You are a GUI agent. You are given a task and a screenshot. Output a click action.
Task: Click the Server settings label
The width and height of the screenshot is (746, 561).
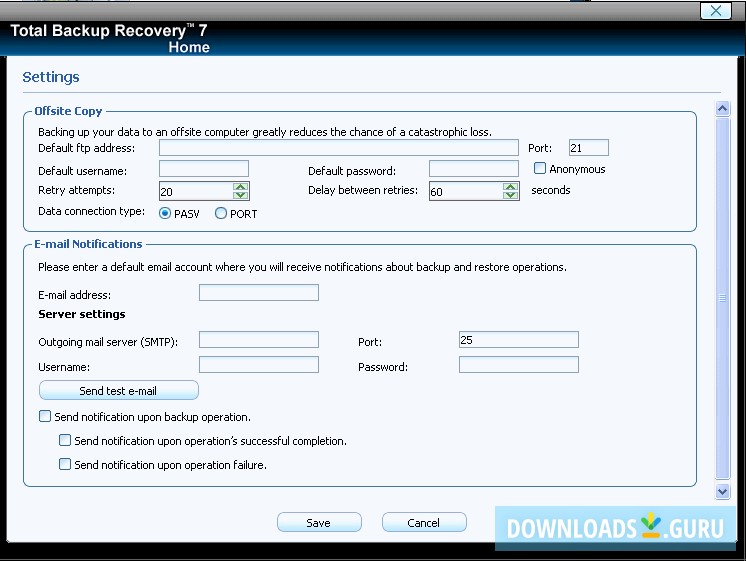[82, 314]
